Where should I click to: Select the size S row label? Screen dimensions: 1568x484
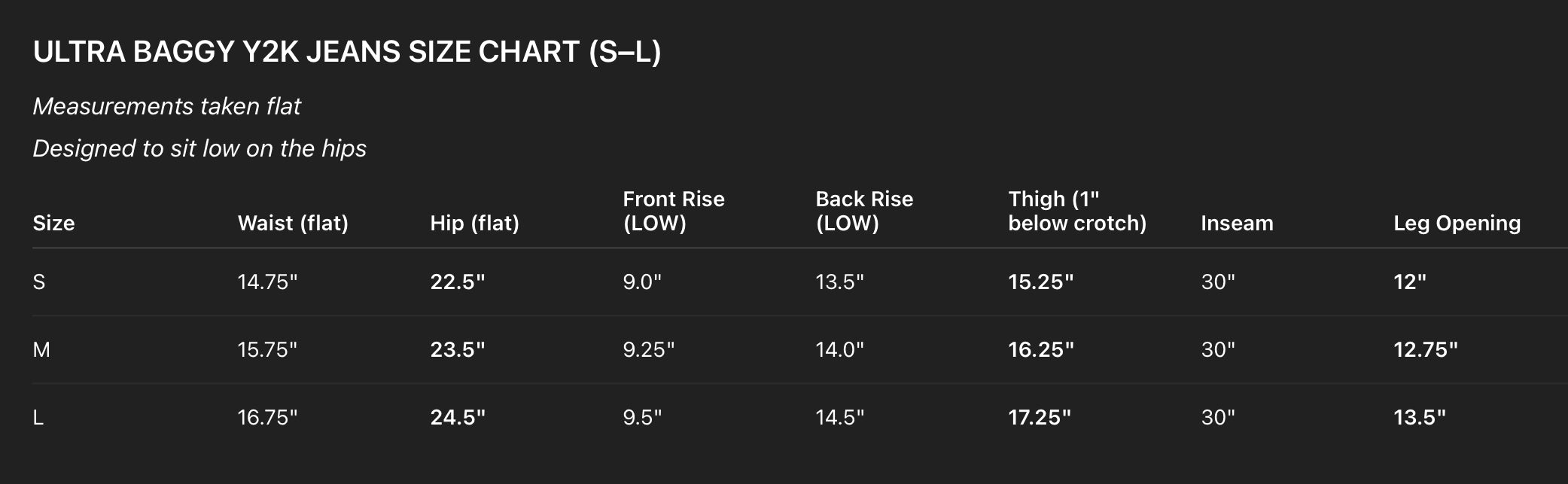click(x=39, y=282)
